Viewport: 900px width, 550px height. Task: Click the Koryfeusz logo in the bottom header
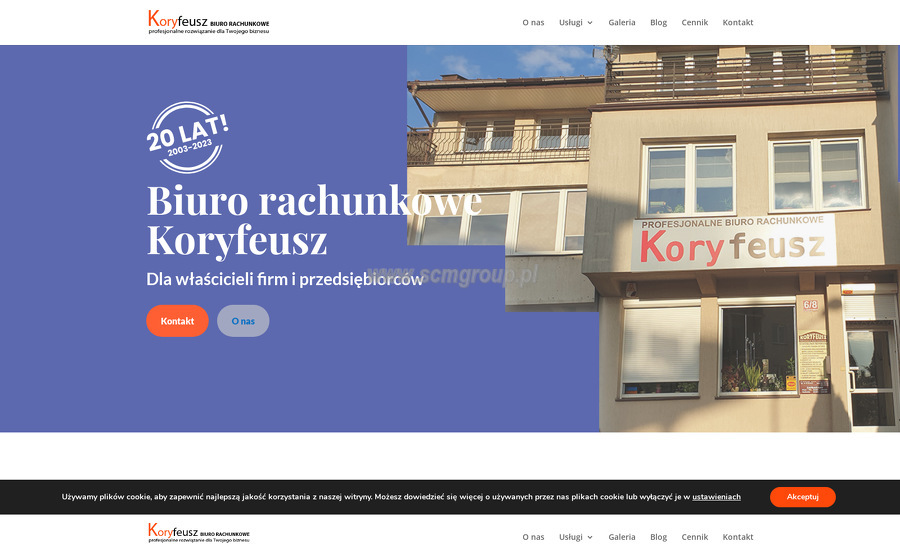click(x=199, y=533)
